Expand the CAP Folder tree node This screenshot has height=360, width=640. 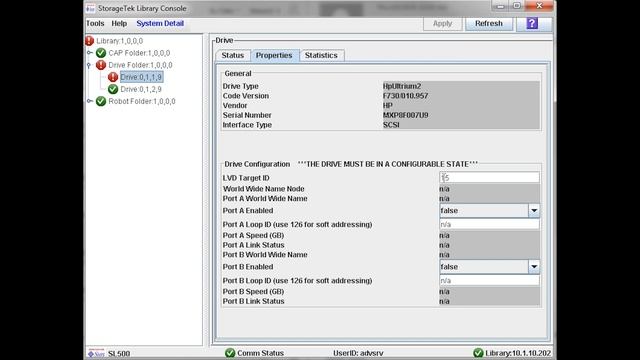(x=89, y=53)
